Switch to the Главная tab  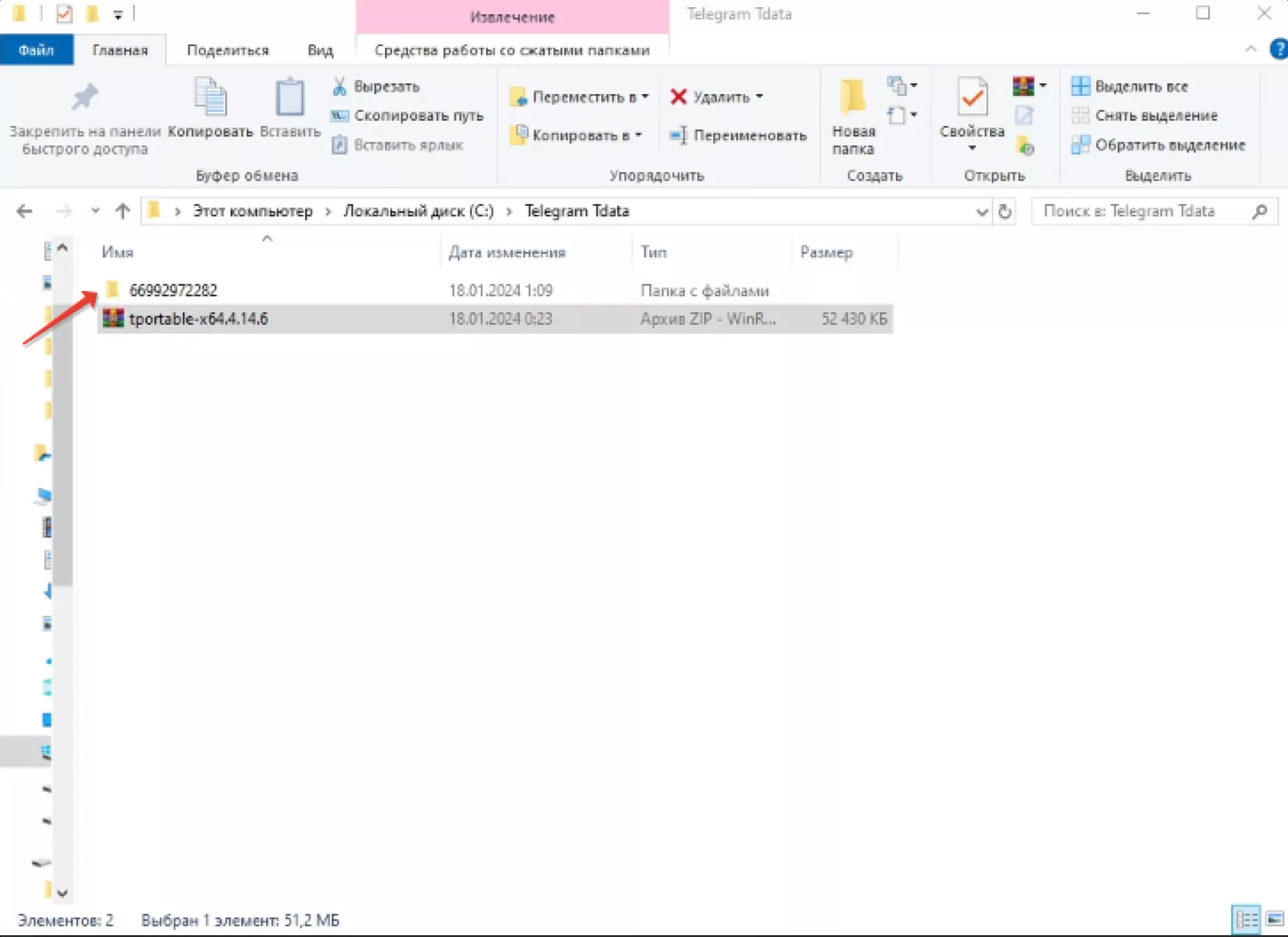(120, 50)
